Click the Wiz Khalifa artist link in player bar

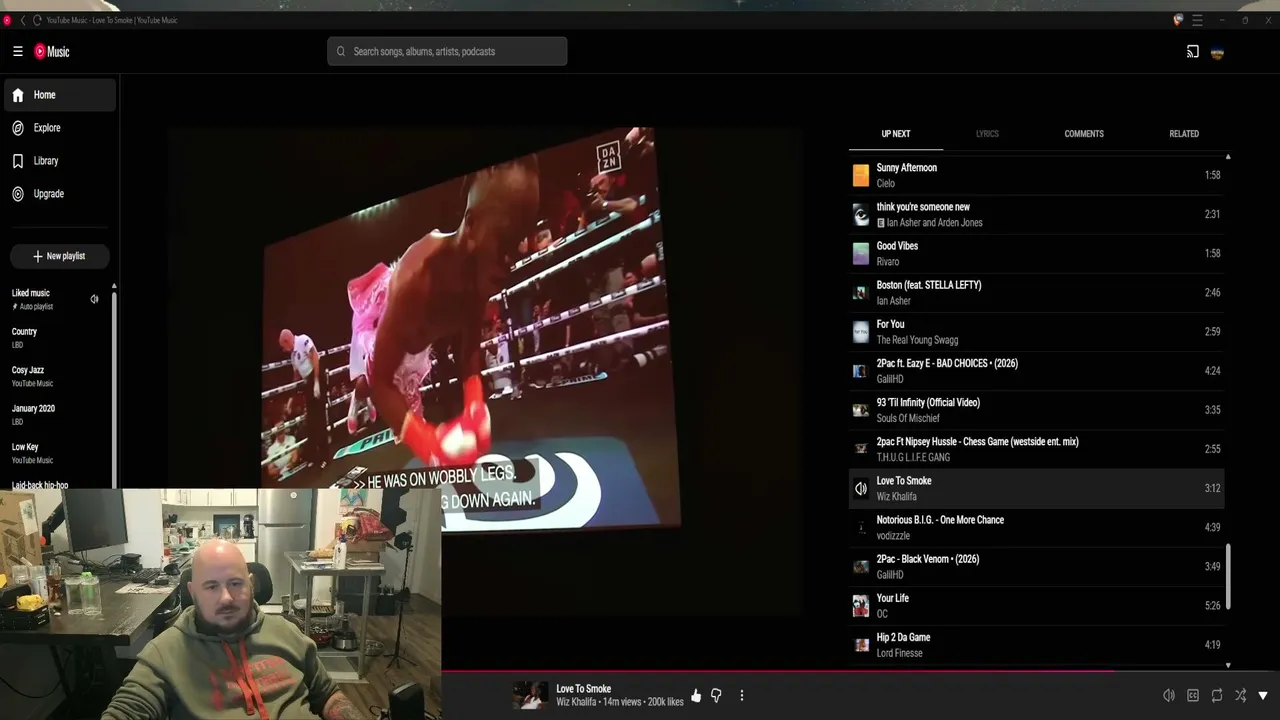click(x=576, y=702)
